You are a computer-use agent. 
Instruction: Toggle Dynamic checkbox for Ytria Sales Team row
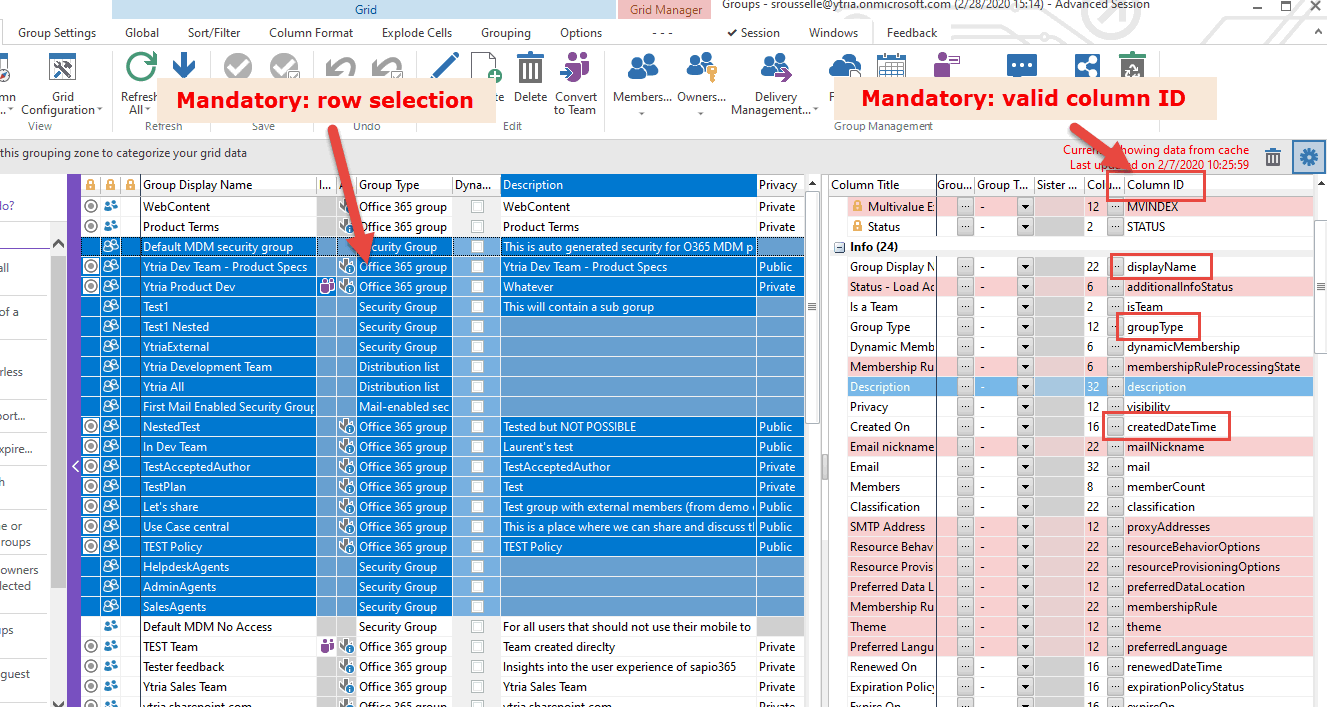(477, 687)
